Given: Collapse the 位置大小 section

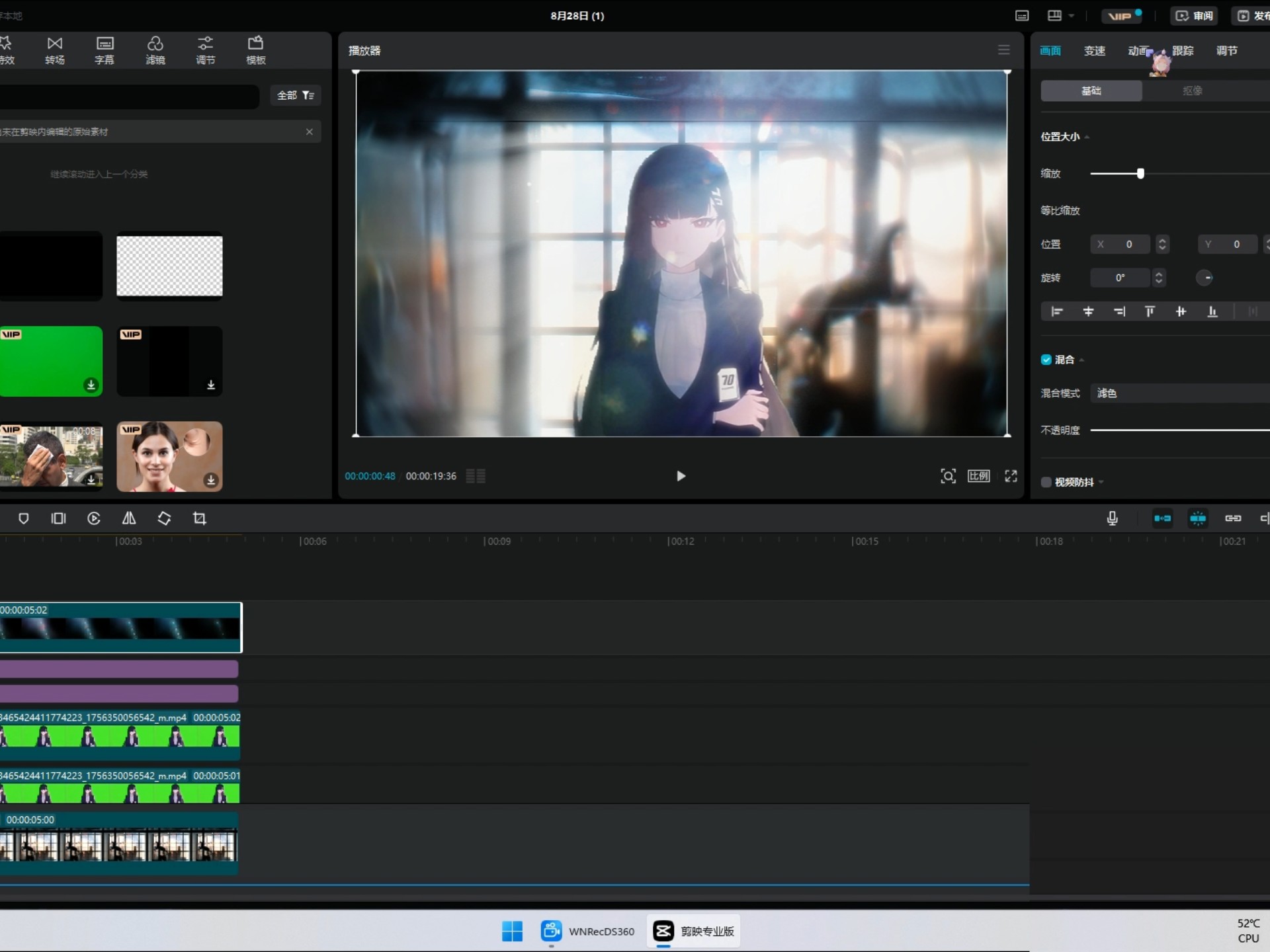Looking at the screenshot, I should point(1087,137).
